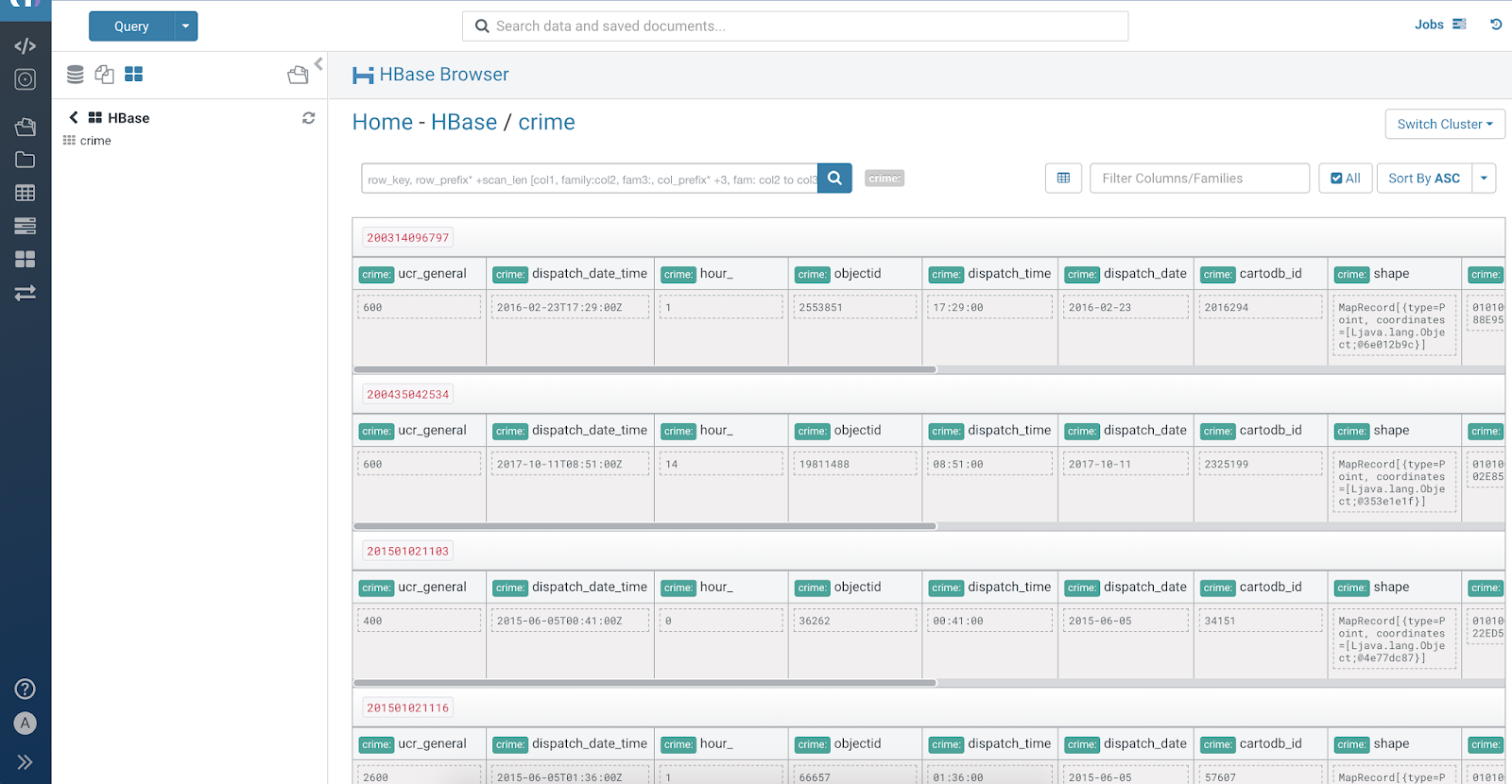Focus the search data and saved documents field
Viewport: 1512px width, 784px height.
795,26
